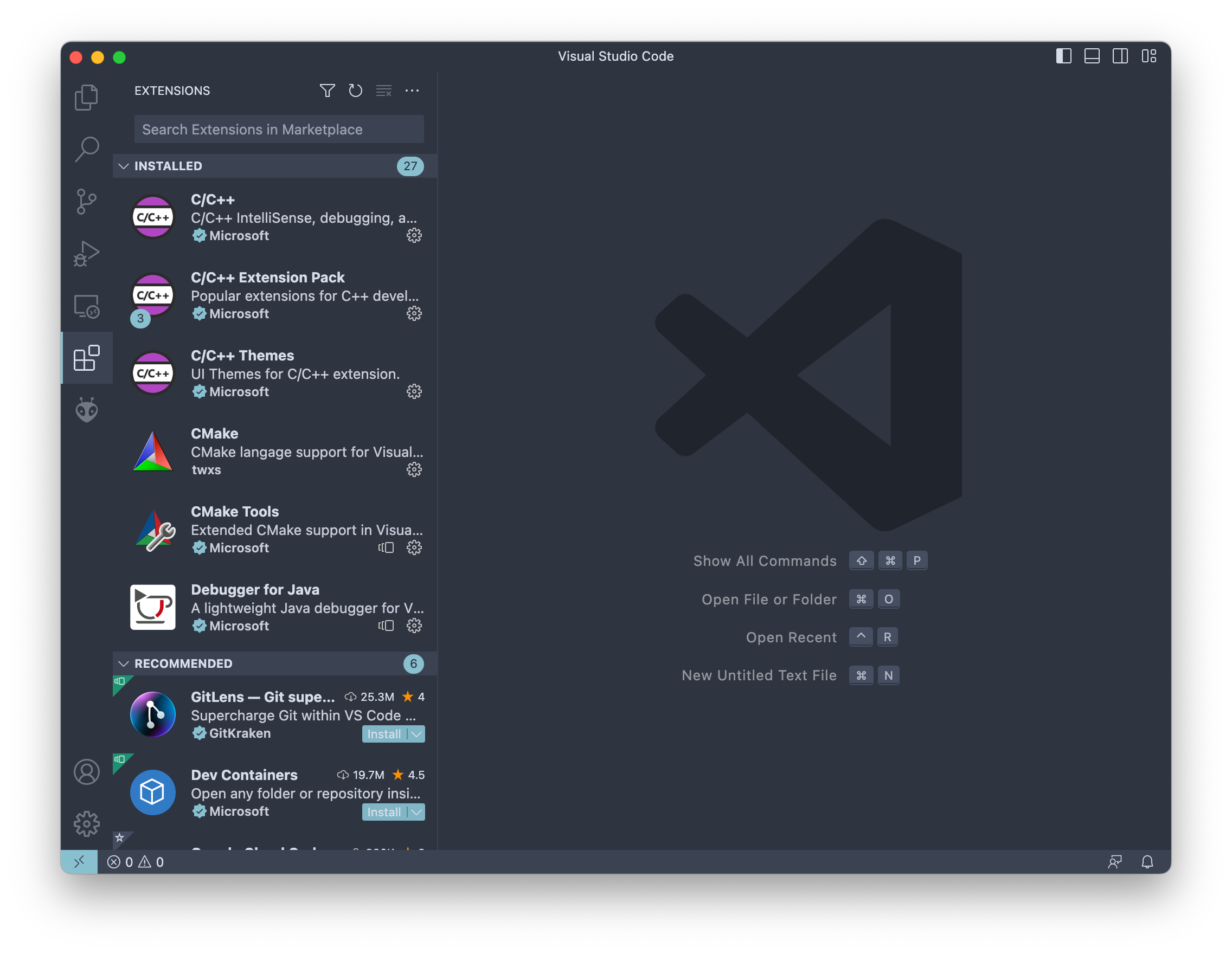The width and height of the screenshot is (1232, 954).
Task: Collapse the INSTALLED extensions section
Action: click(122, 166)
